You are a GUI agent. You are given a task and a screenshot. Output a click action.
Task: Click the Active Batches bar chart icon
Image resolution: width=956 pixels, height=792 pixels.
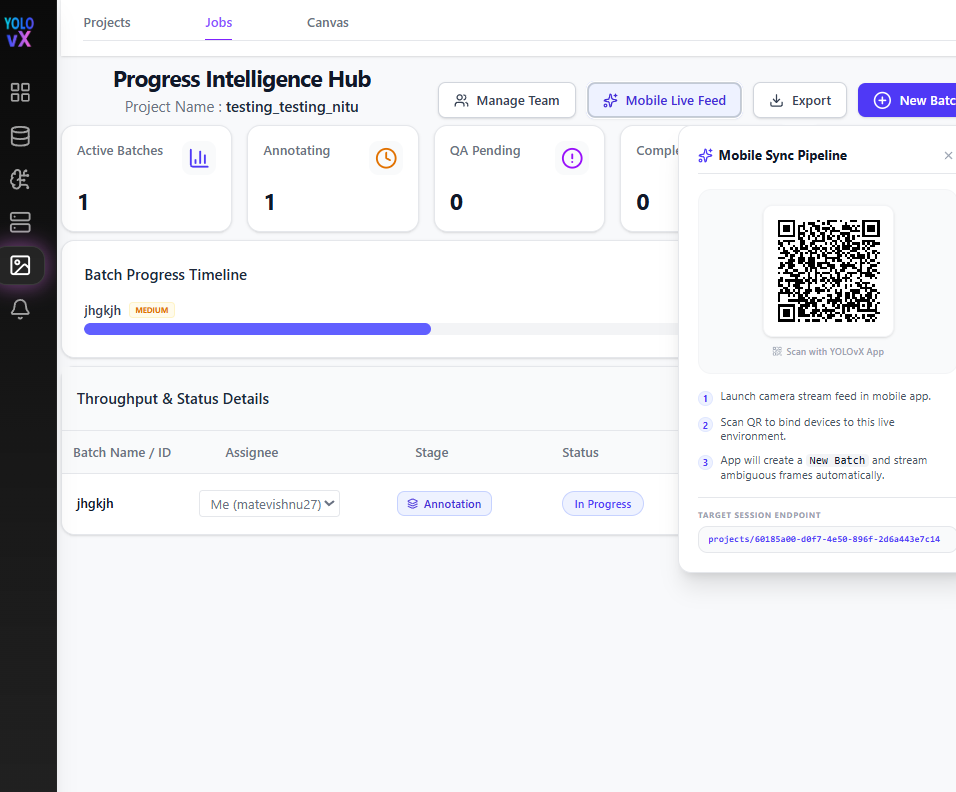[199, 158]
